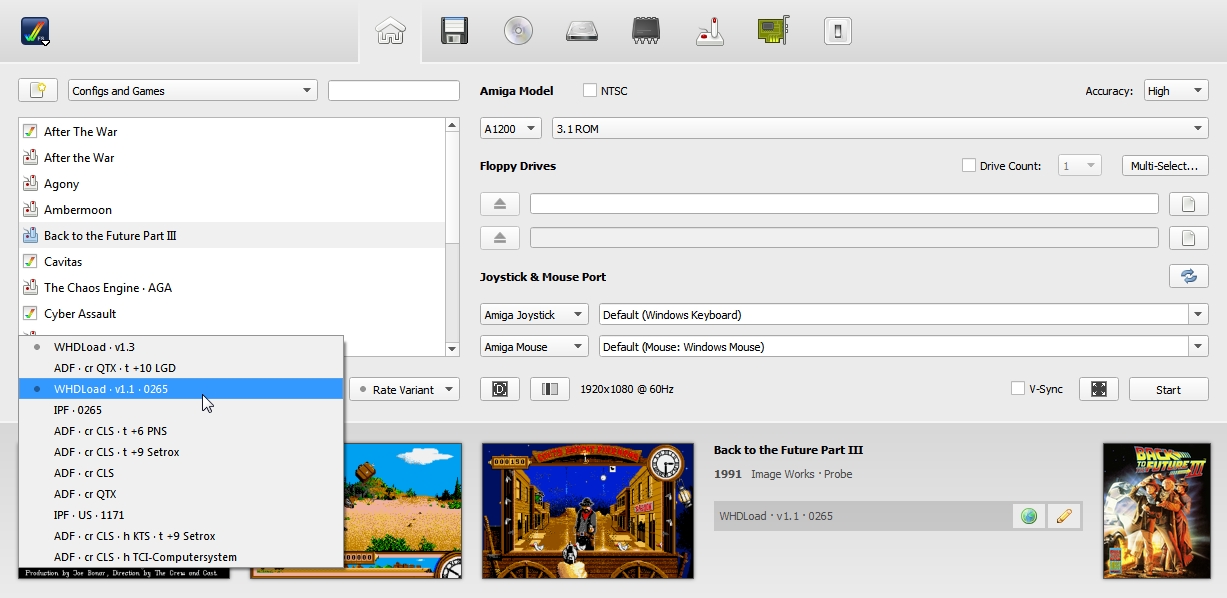The image size is (1227, 598).
Task: Open the 3.1 ROM configuration dropdown
Action: (x=880, y=128)
